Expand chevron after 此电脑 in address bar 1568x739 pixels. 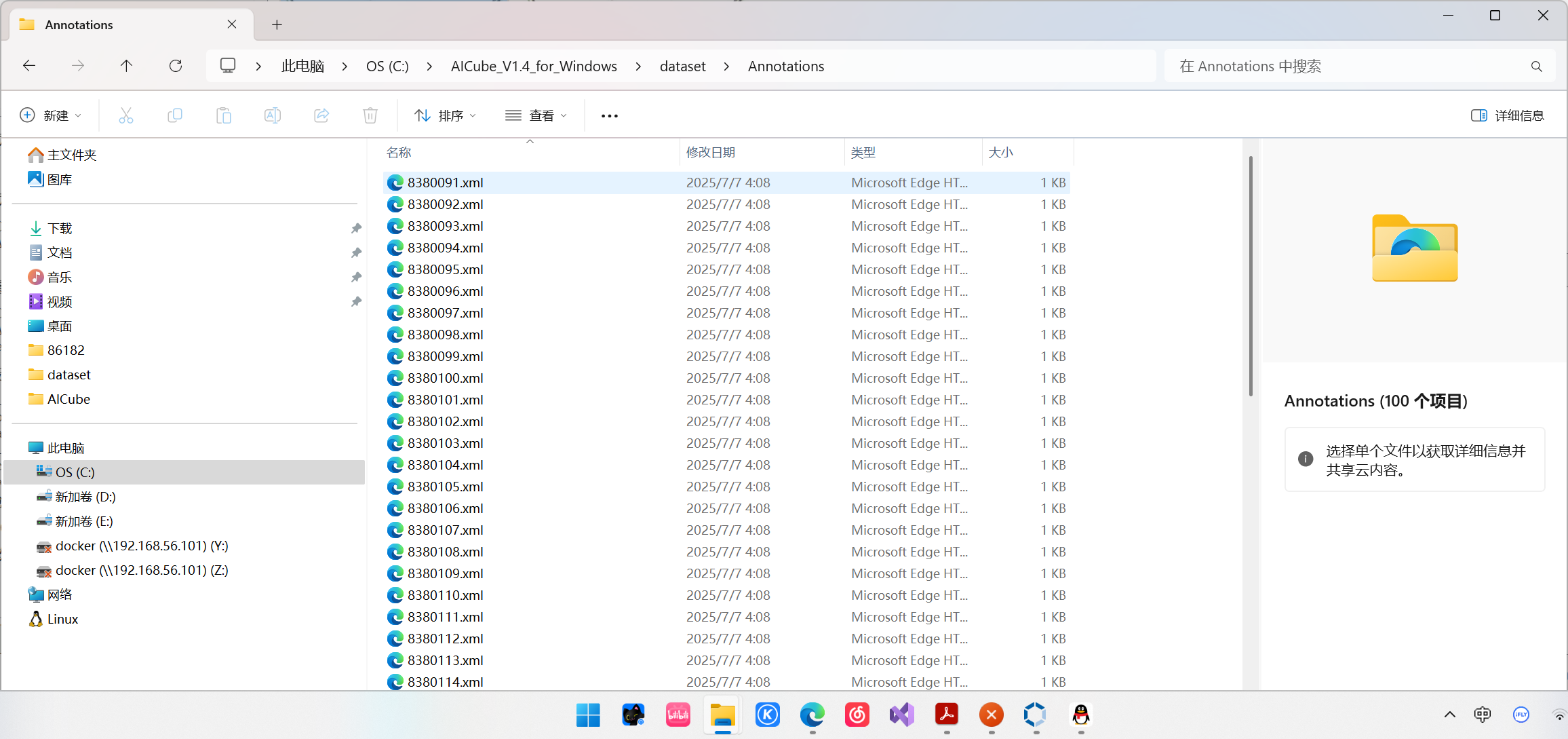(345, 67)
